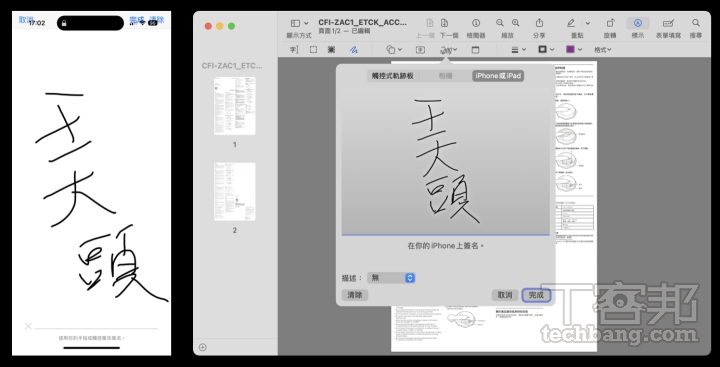This screenshot has width=720, height=367.
Task: Click sidebar file name CFI-ZAC1_ETC...
Action: click(232, 66)
